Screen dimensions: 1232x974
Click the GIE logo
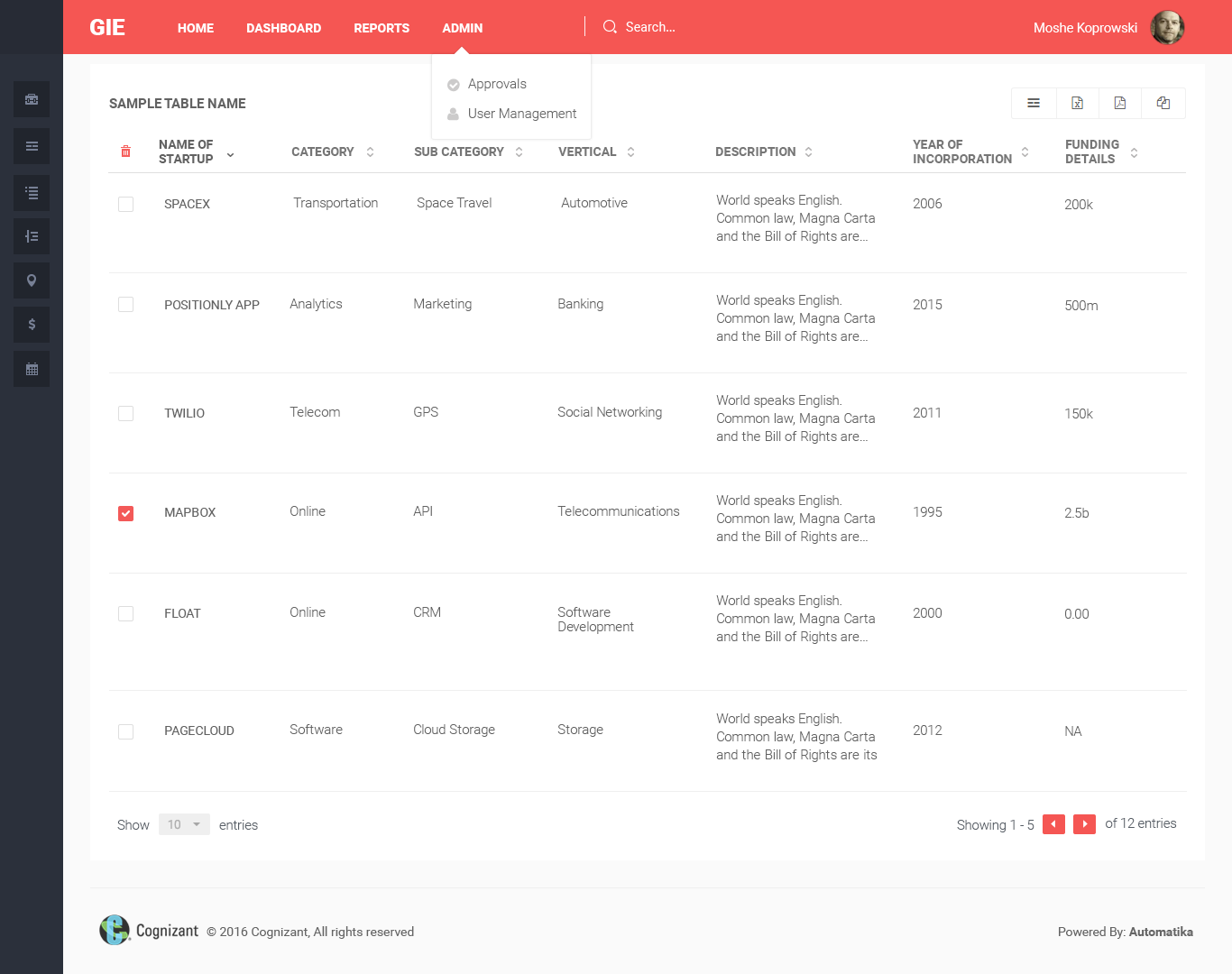(x=107, y=27)
